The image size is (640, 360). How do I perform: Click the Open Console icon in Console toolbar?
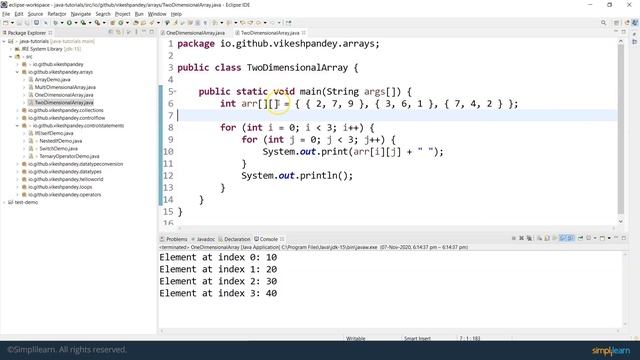pyautogui.click(x=602, y=238)
